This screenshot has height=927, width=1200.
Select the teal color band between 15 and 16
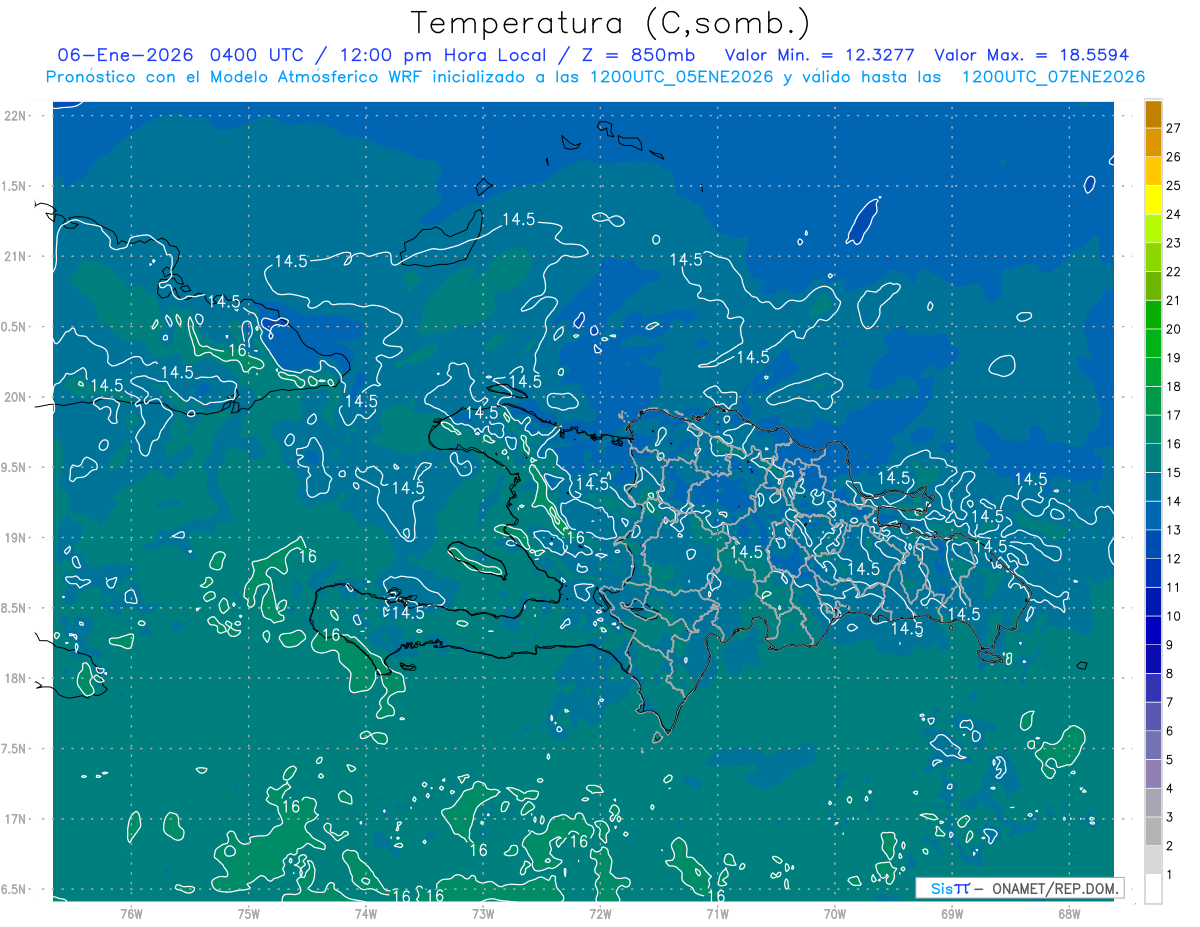[1153, 458]
